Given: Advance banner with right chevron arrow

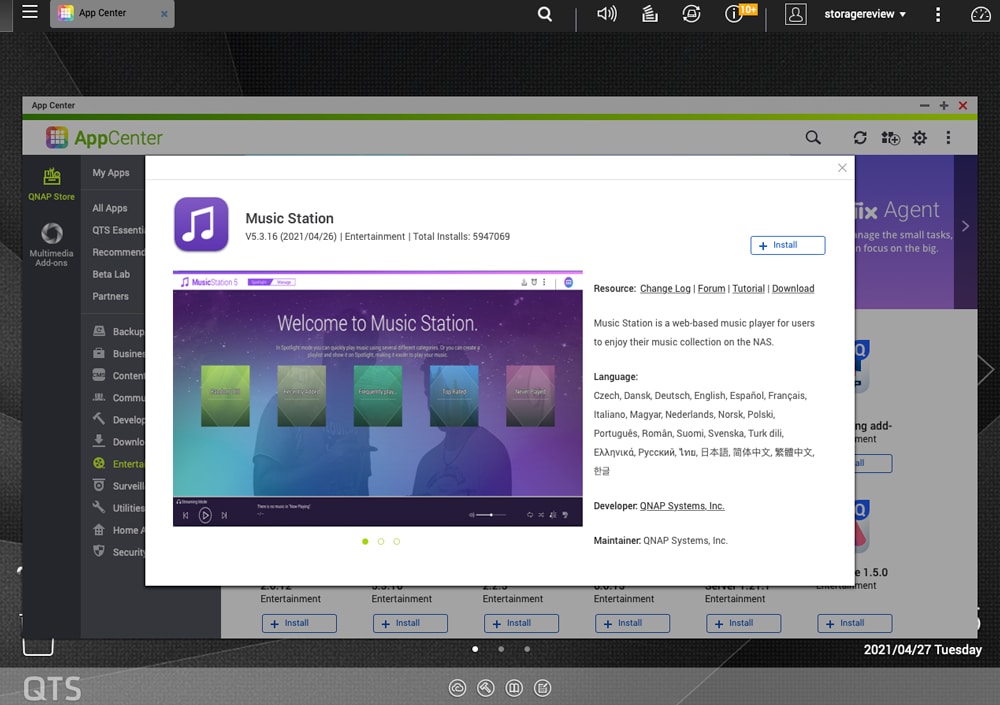Looking at the screenshot, I should click(965, 226).
